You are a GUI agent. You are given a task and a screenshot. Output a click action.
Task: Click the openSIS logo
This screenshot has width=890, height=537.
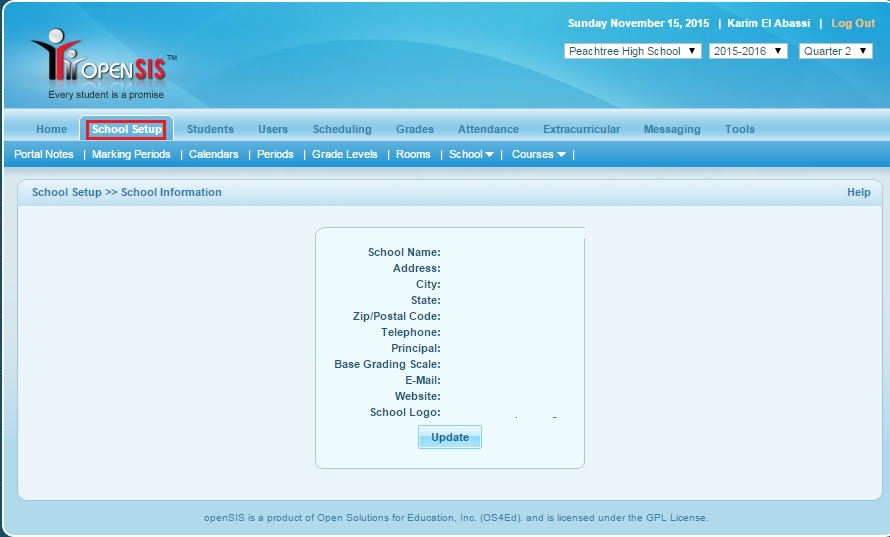click(103, 67)
